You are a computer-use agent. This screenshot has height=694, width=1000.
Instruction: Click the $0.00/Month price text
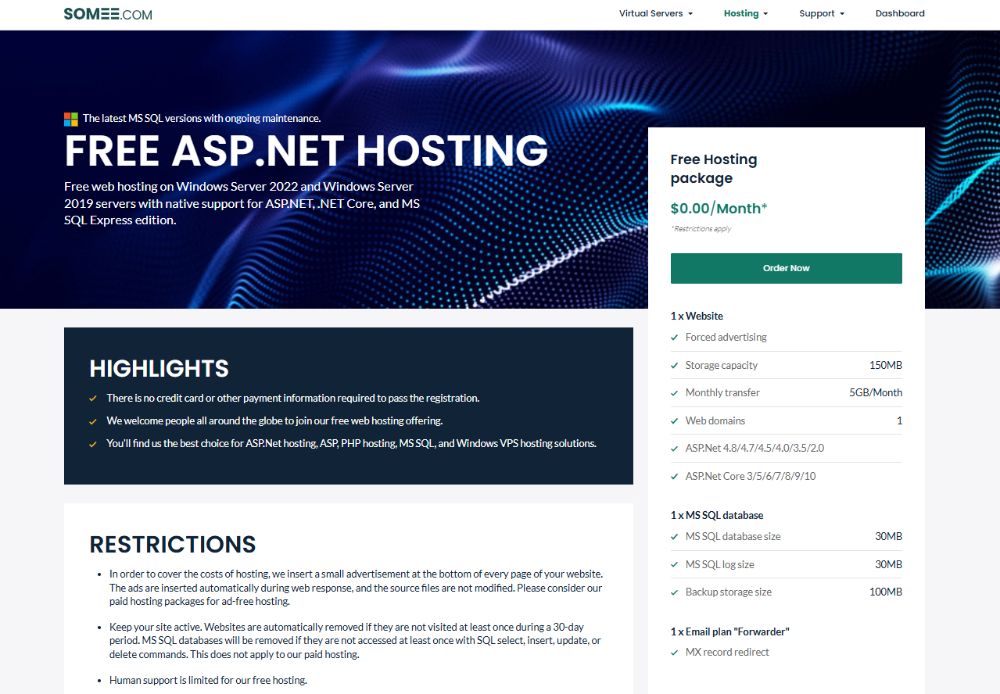[719, 209]
